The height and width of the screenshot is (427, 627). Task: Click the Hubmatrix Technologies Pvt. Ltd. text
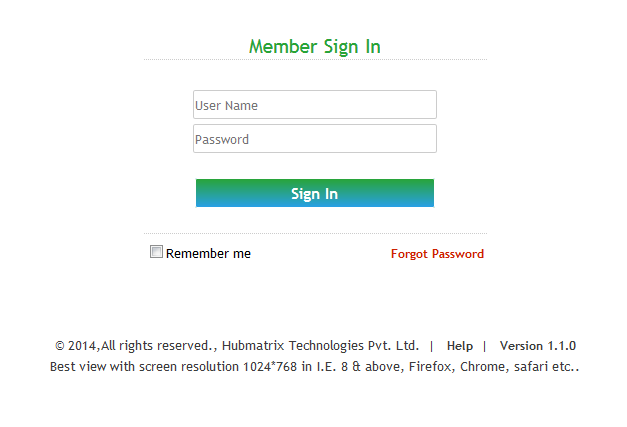click(x=320, y=346)
